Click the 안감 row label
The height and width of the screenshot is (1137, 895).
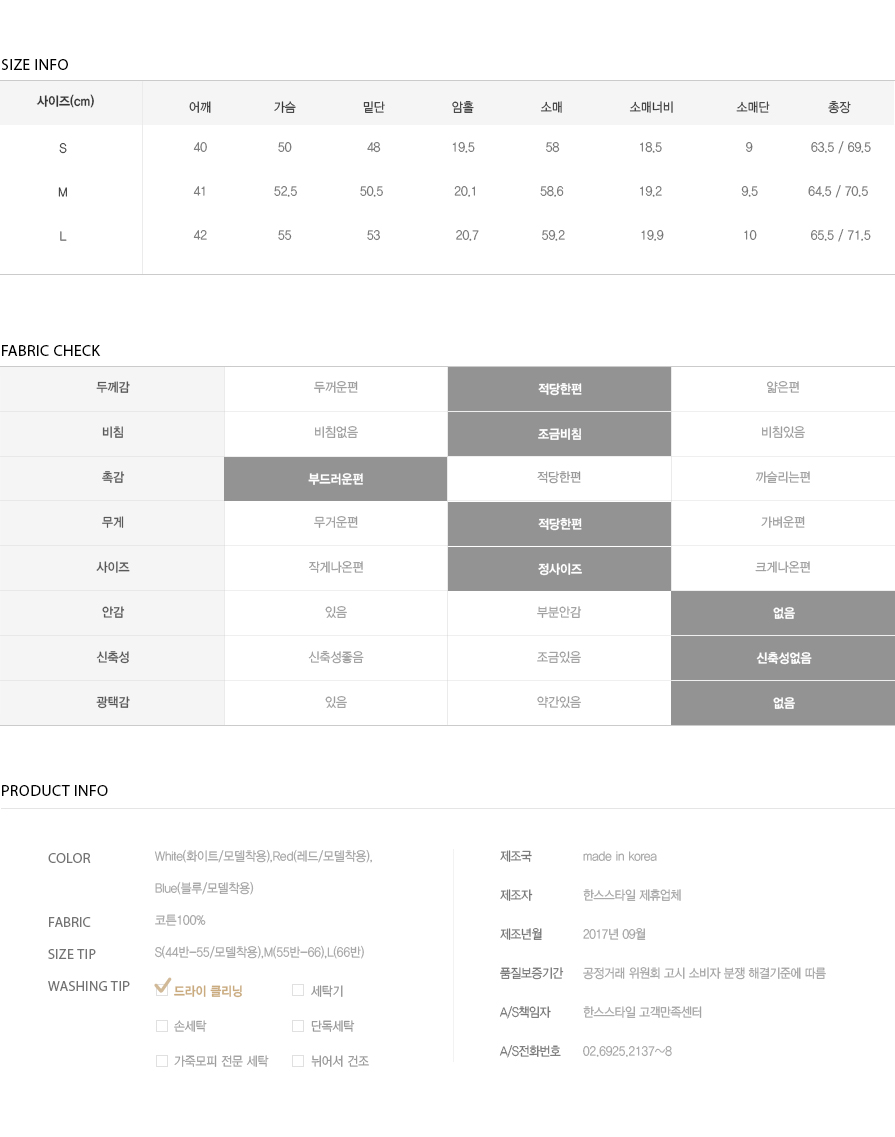pos(112,612)
